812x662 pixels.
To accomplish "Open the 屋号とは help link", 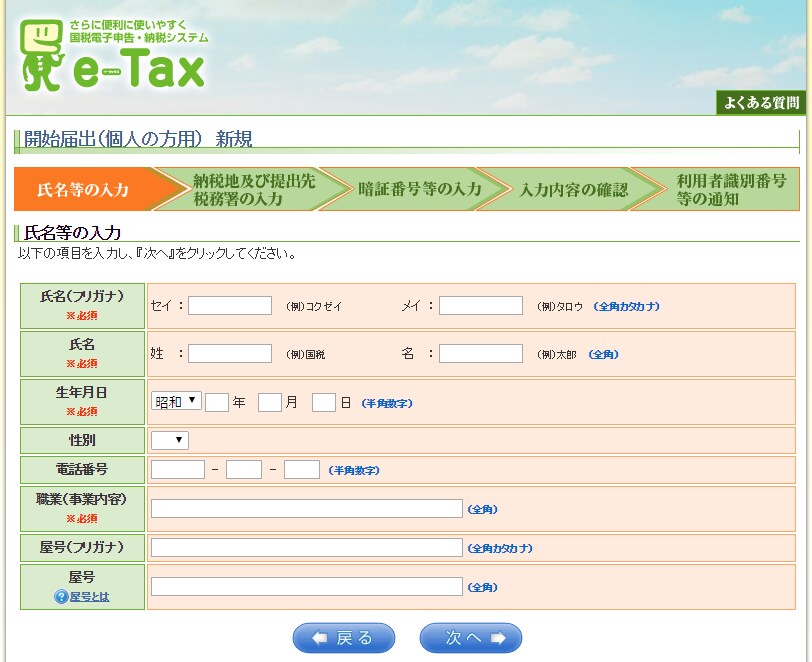I will click(x=89, y=597).
